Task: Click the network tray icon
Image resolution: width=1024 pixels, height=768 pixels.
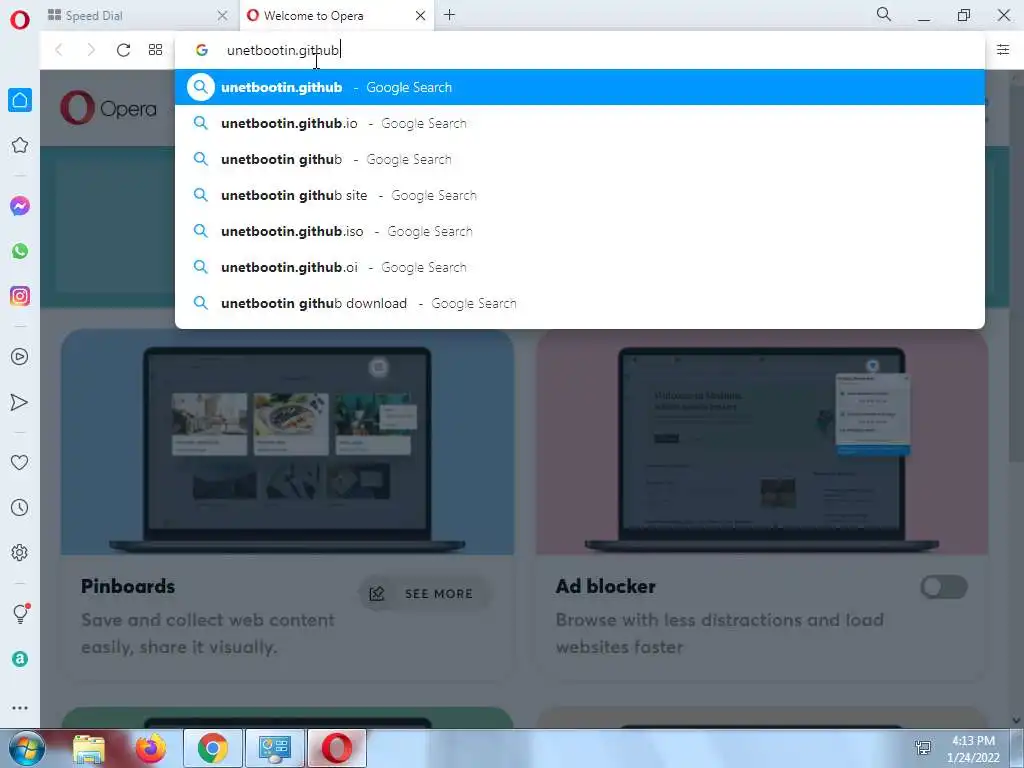Action: tap(923, 748)
